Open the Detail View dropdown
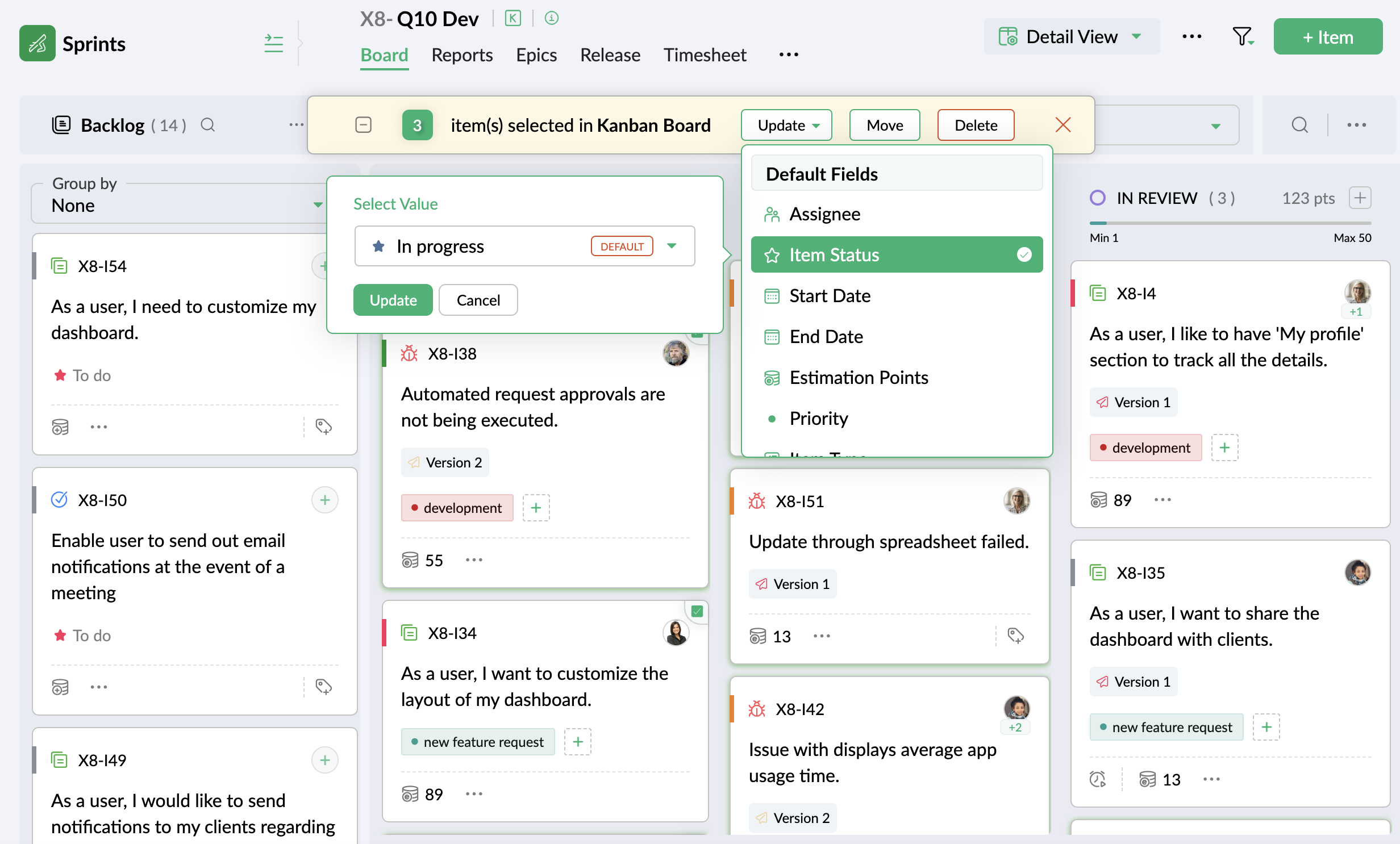The width and height of the screenshot is (1400, 844). coord(1072,37)
